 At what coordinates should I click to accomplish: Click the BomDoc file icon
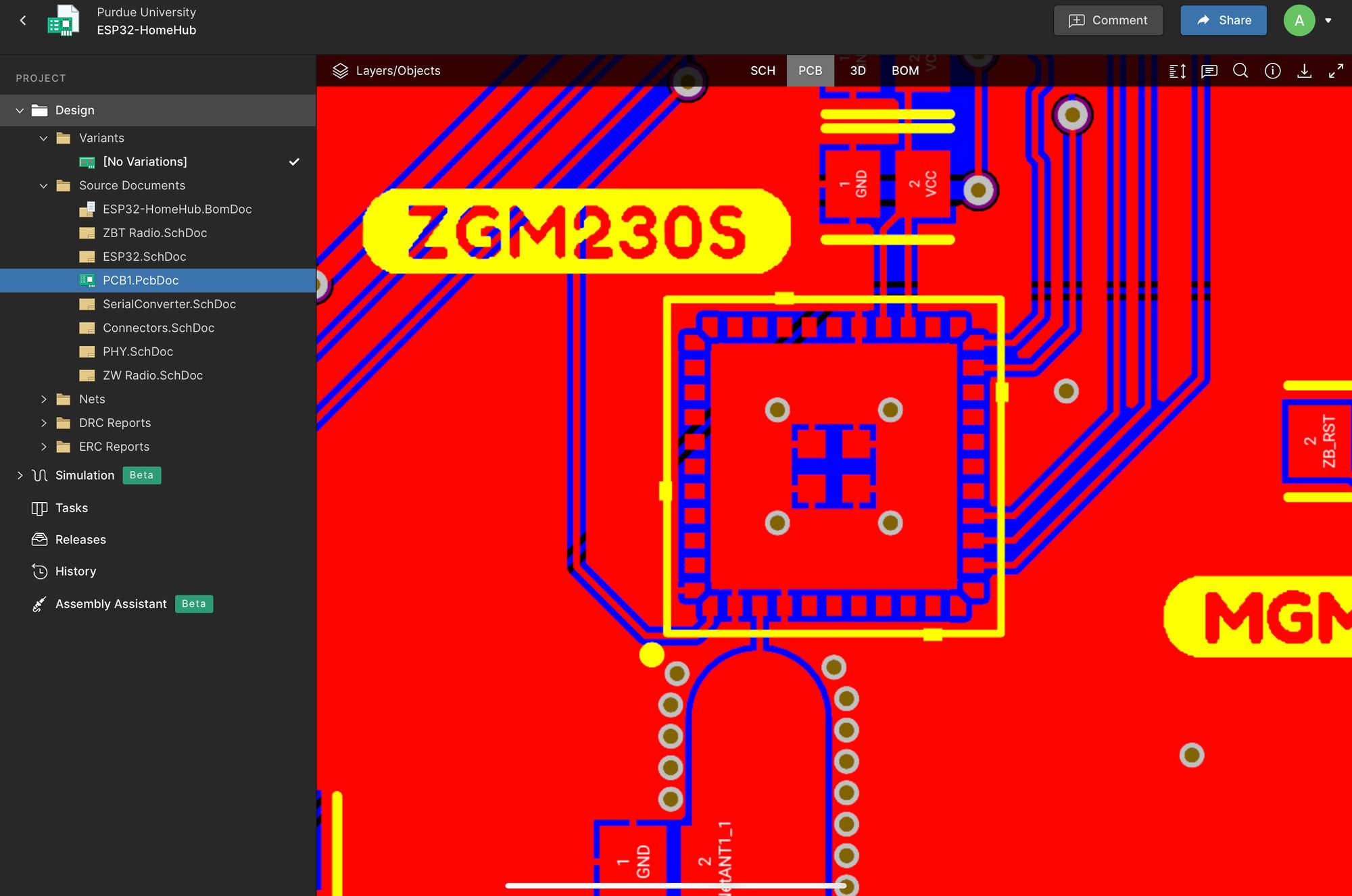[87, 209]
